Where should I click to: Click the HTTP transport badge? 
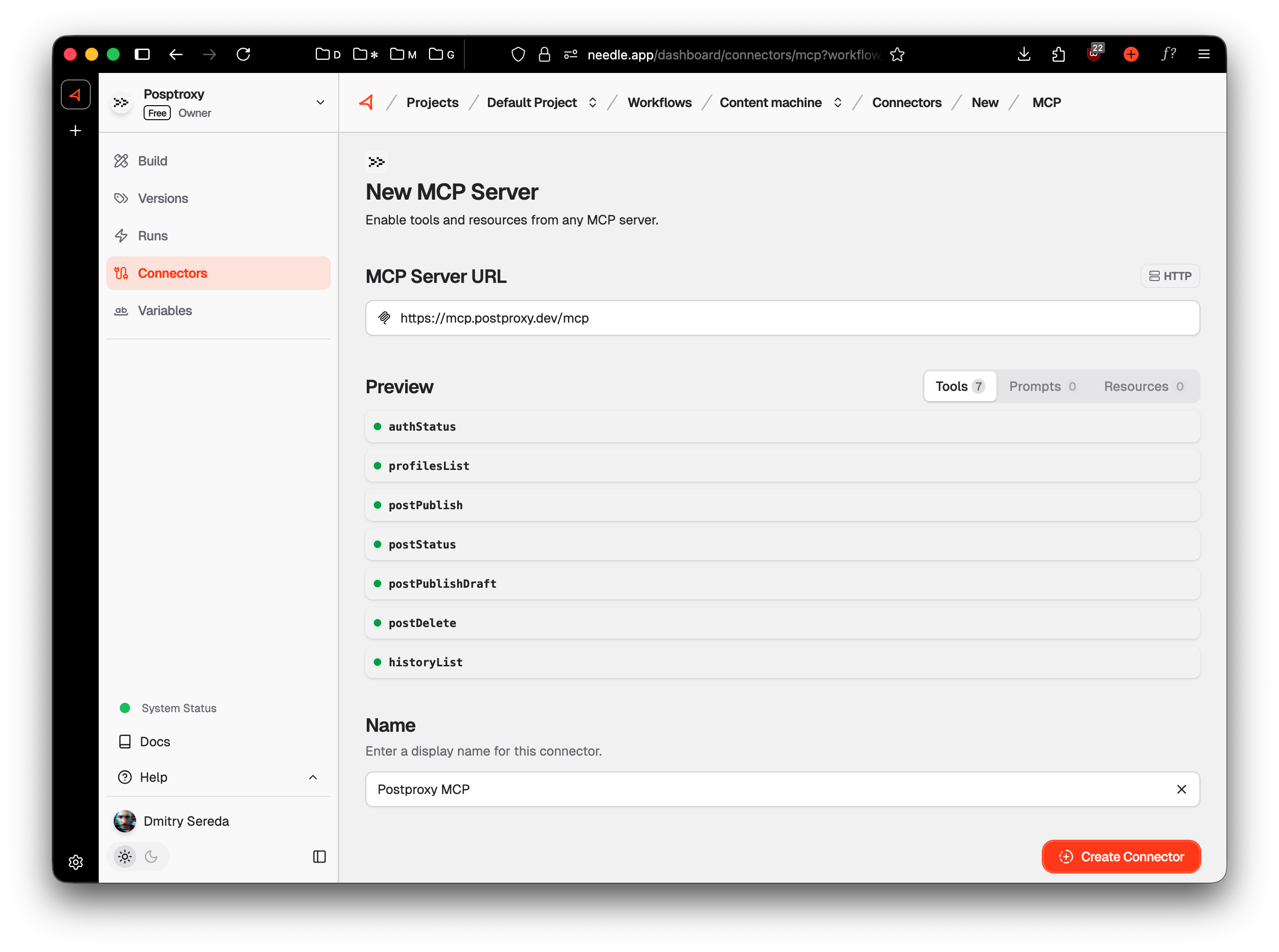click(x=1170, y=275)
